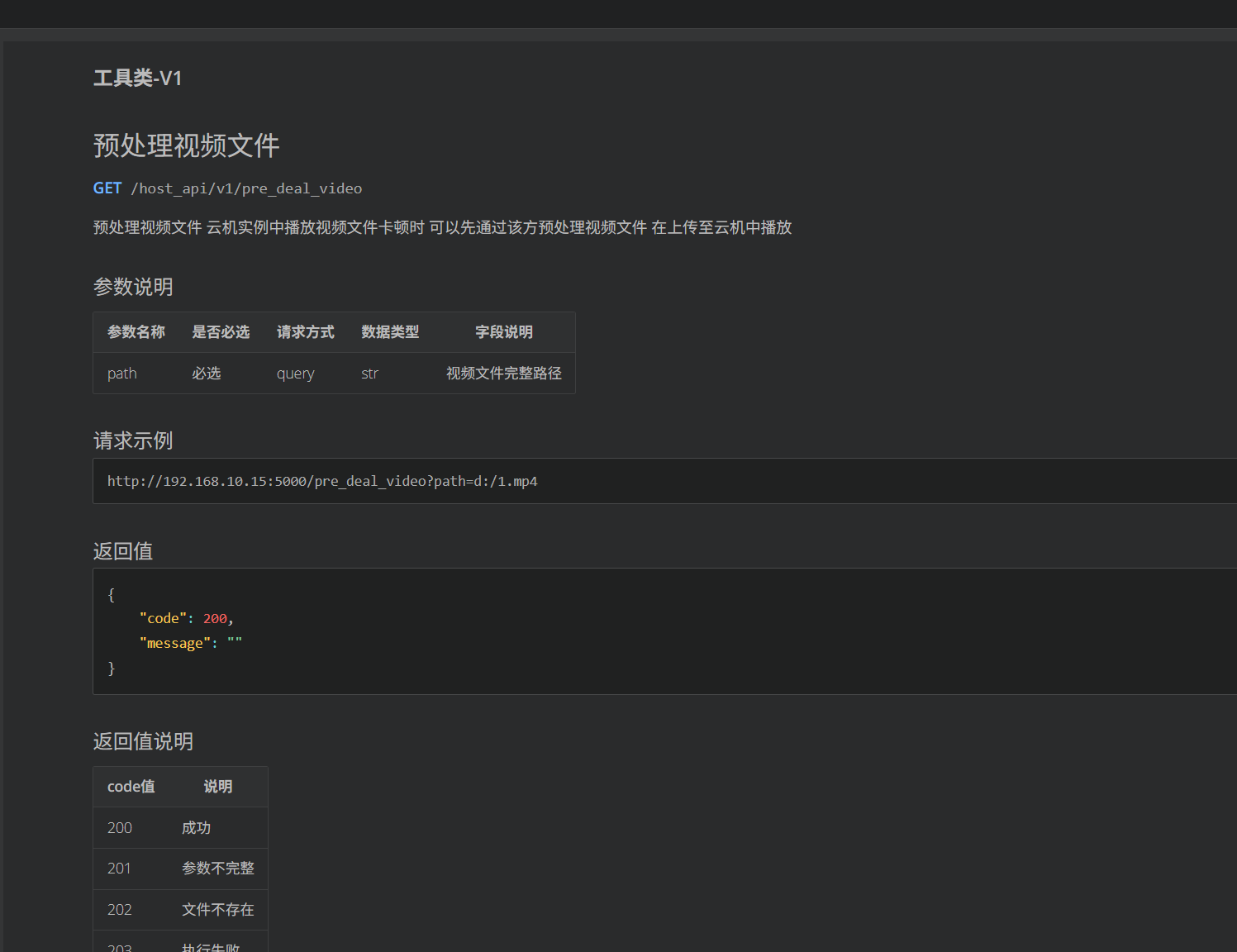
Task: Select the GET method badge
Action: [x=107, y=188]
